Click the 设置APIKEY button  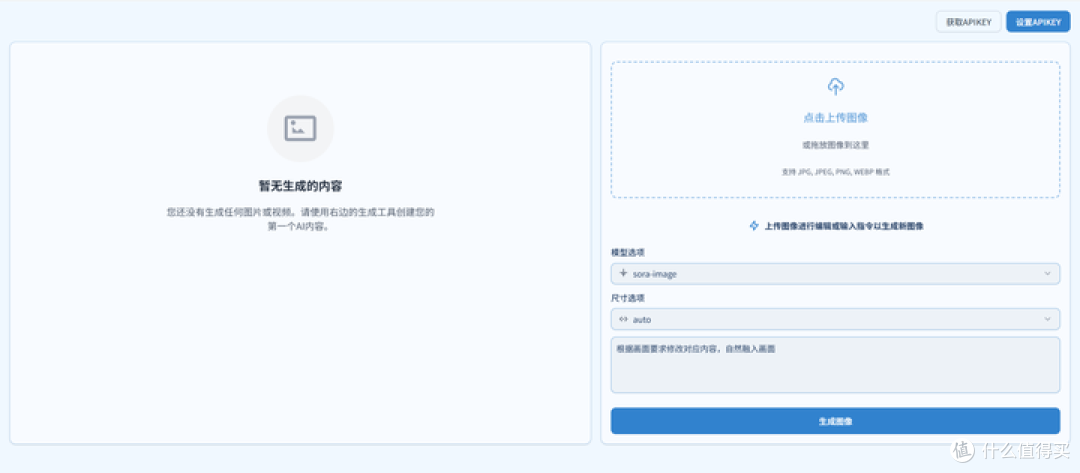click(x=1037, y=22)
